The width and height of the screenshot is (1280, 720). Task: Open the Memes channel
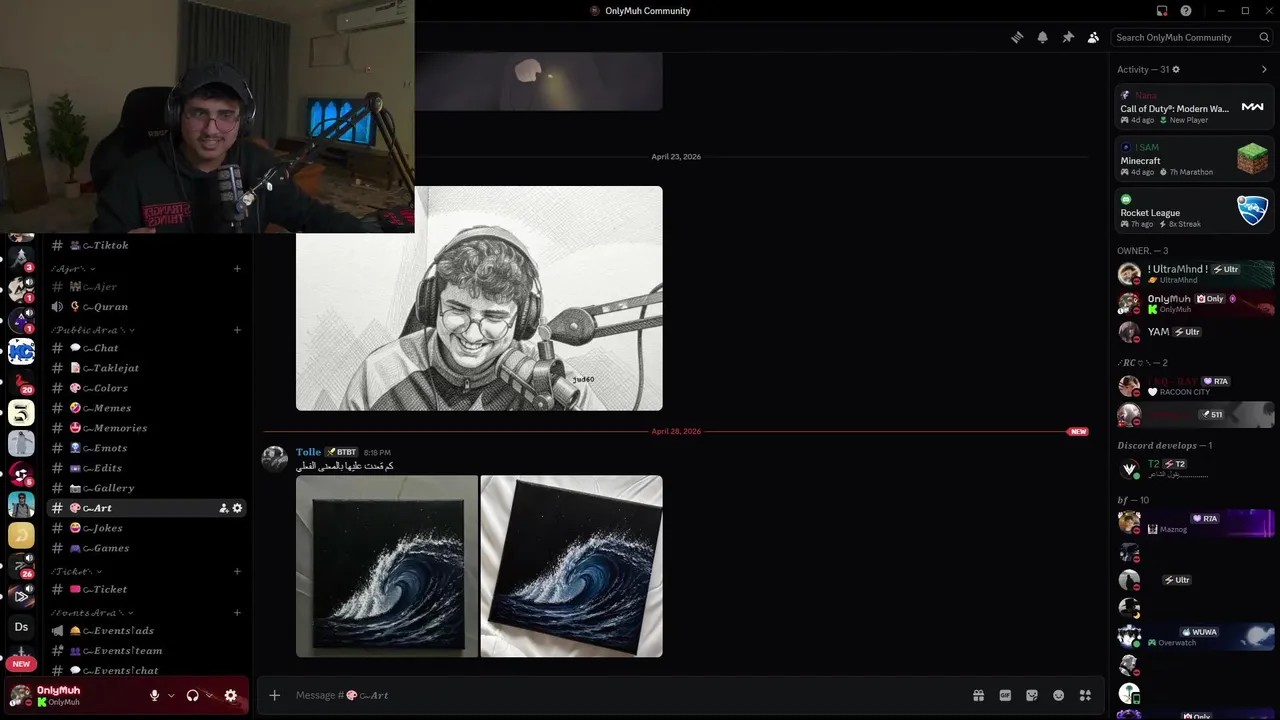click(x=147, y=408)
